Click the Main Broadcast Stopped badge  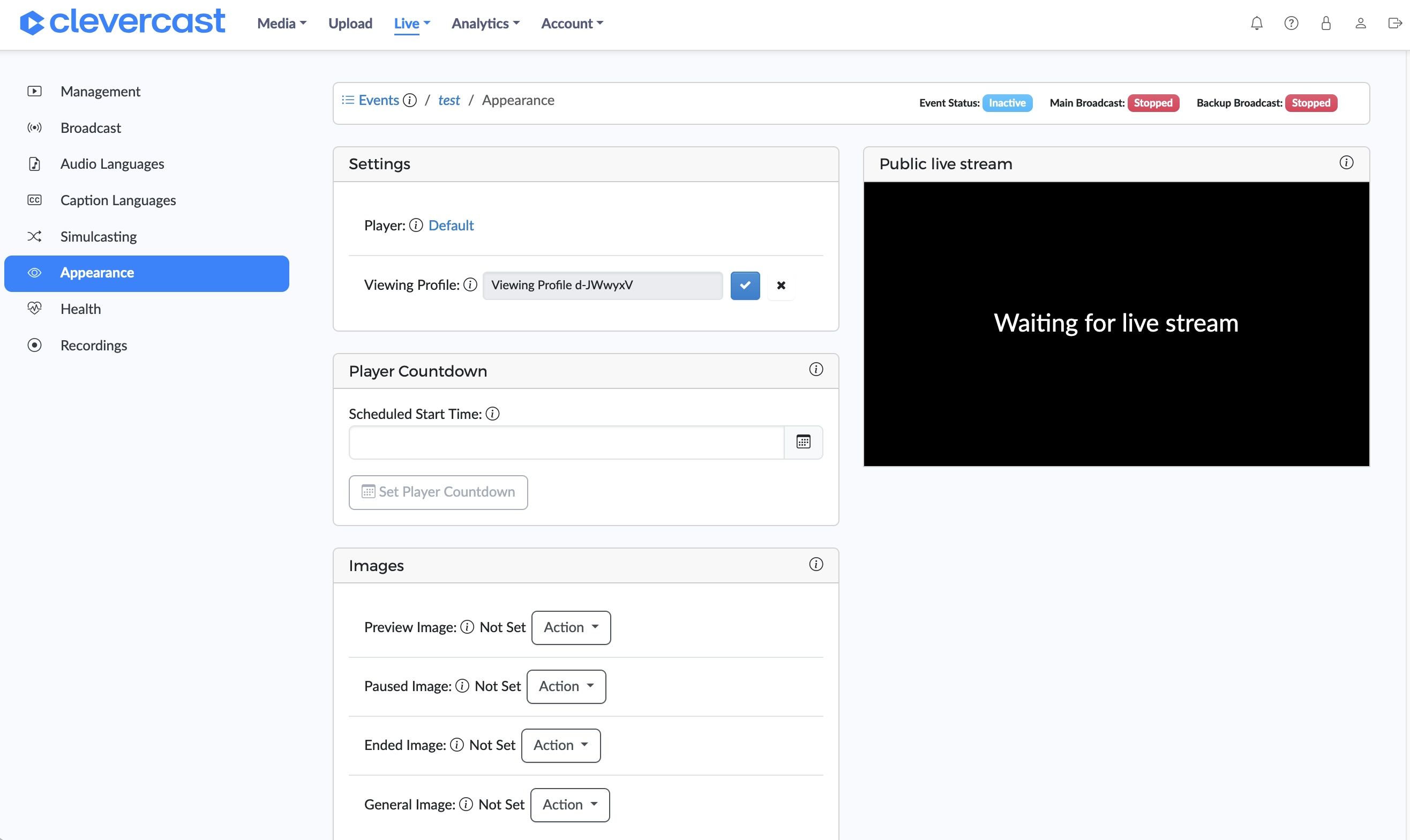(1153, 102)
